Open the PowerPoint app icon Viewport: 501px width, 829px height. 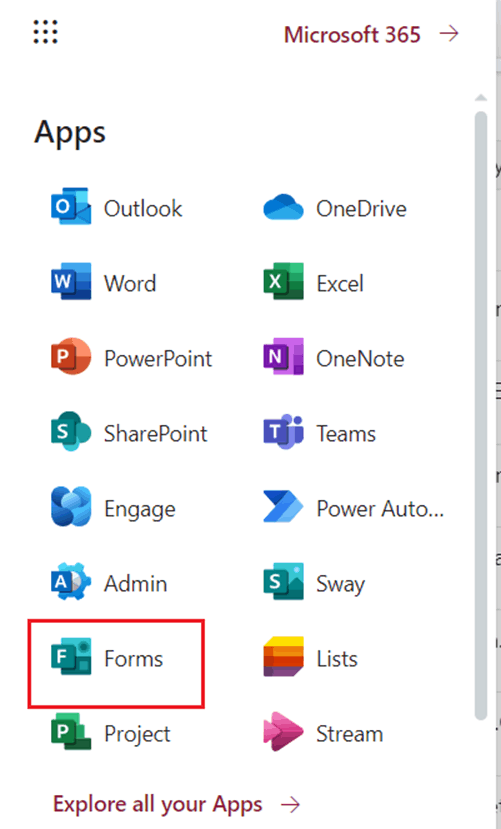click(71, 357)
